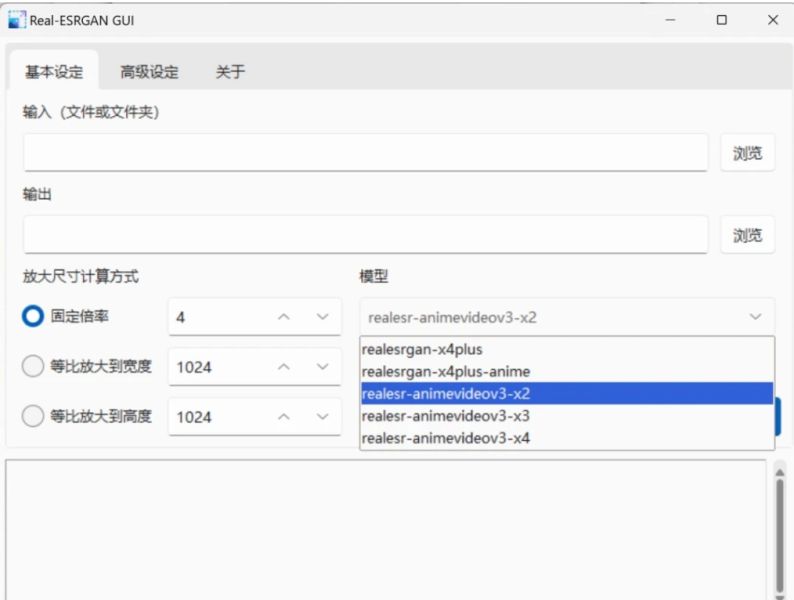Select the 等比放大到宽度 radio button
Image resolution: width=794 pixels, height=600 pixels.
tap(33, 366)
